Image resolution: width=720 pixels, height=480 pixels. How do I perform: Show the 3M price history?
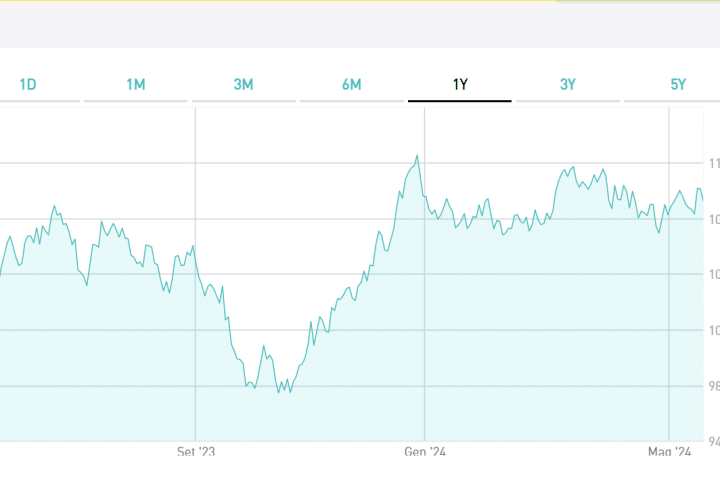[243, 85]
